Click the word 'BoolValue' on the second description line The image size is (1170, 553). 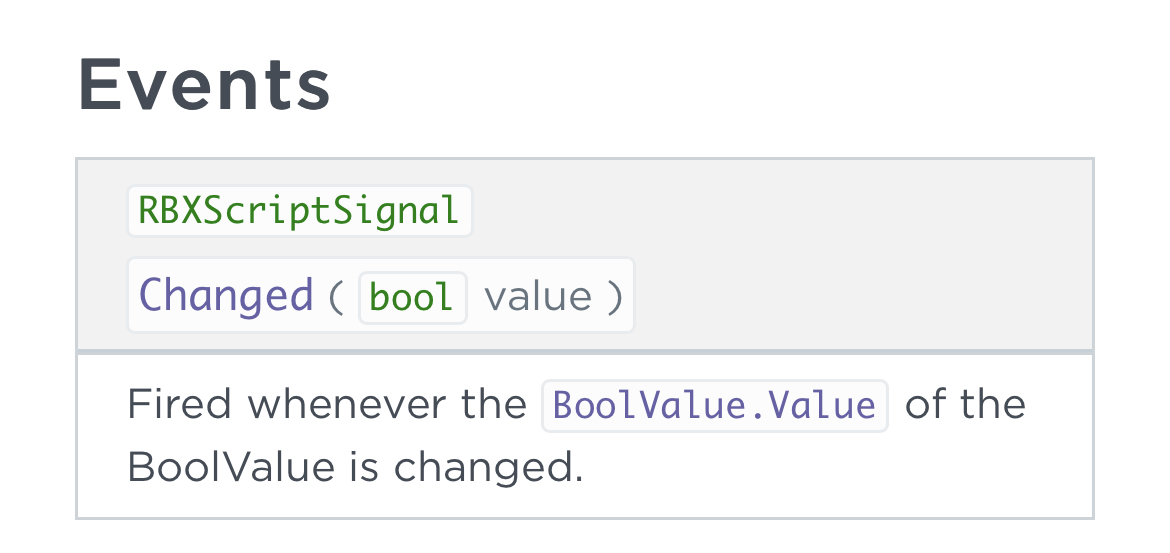[231, 468]
